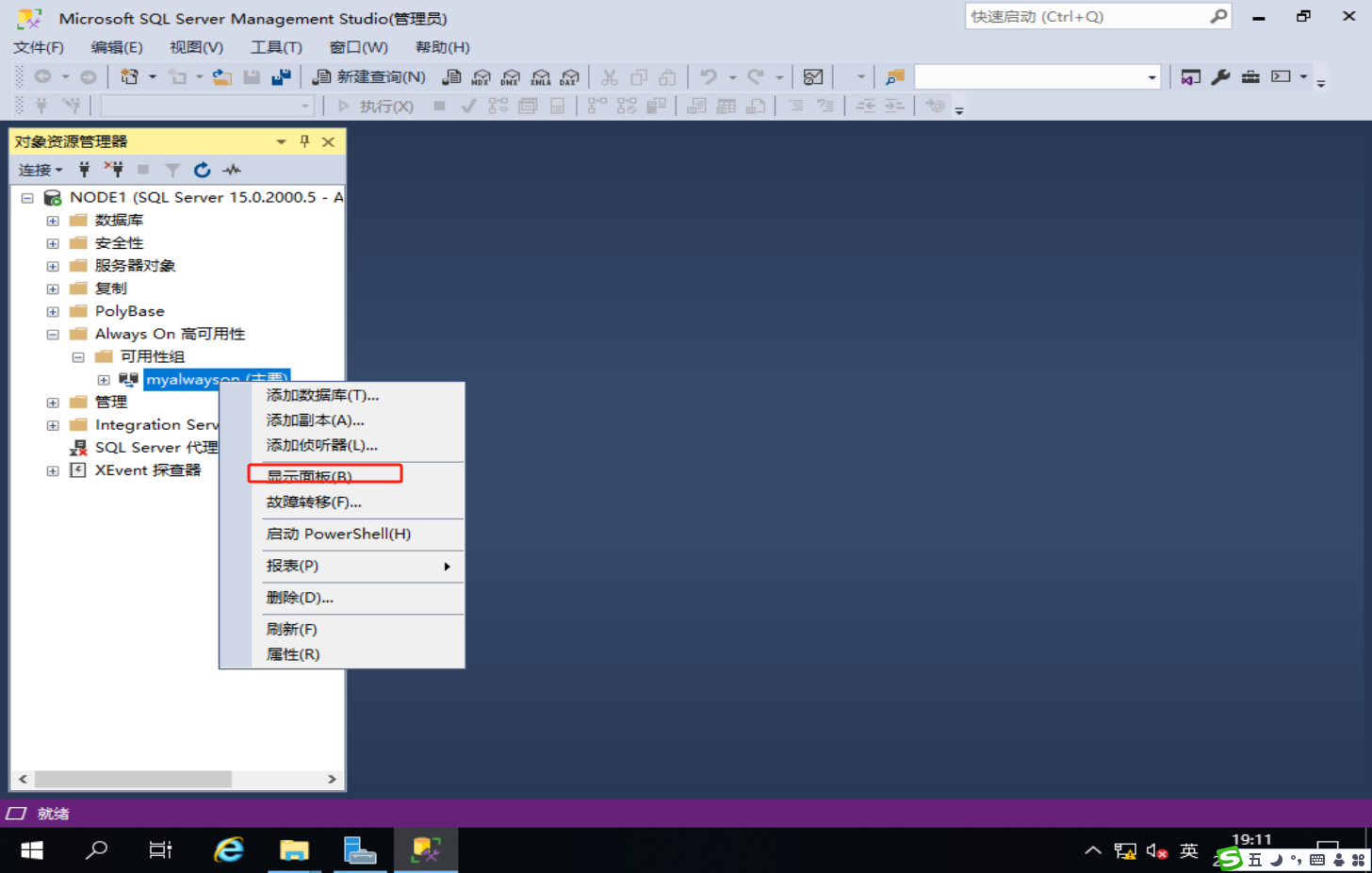Viewport: 1372px width, 873px height.
Task: Expand the 安全性 folder
Action: pyautogui.click(x=53, y=243)
